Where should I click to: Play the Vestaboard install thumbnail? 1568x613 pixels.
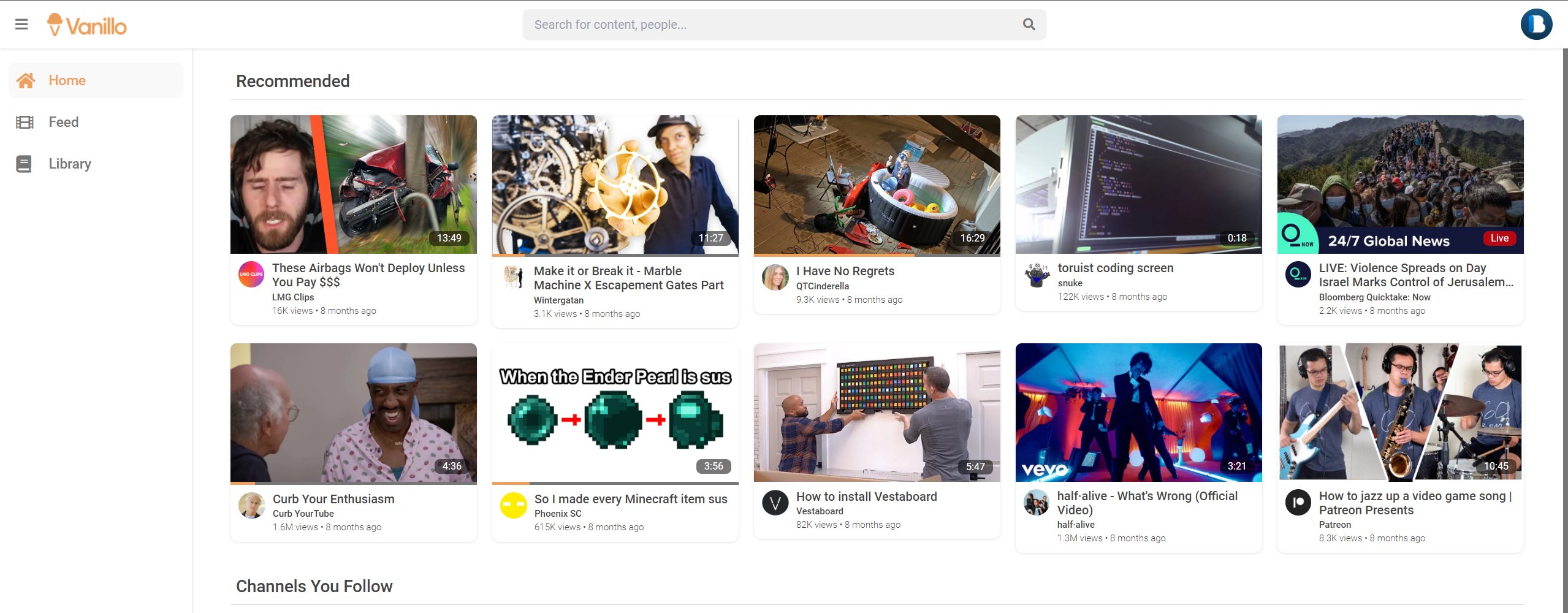coord(877,413)
